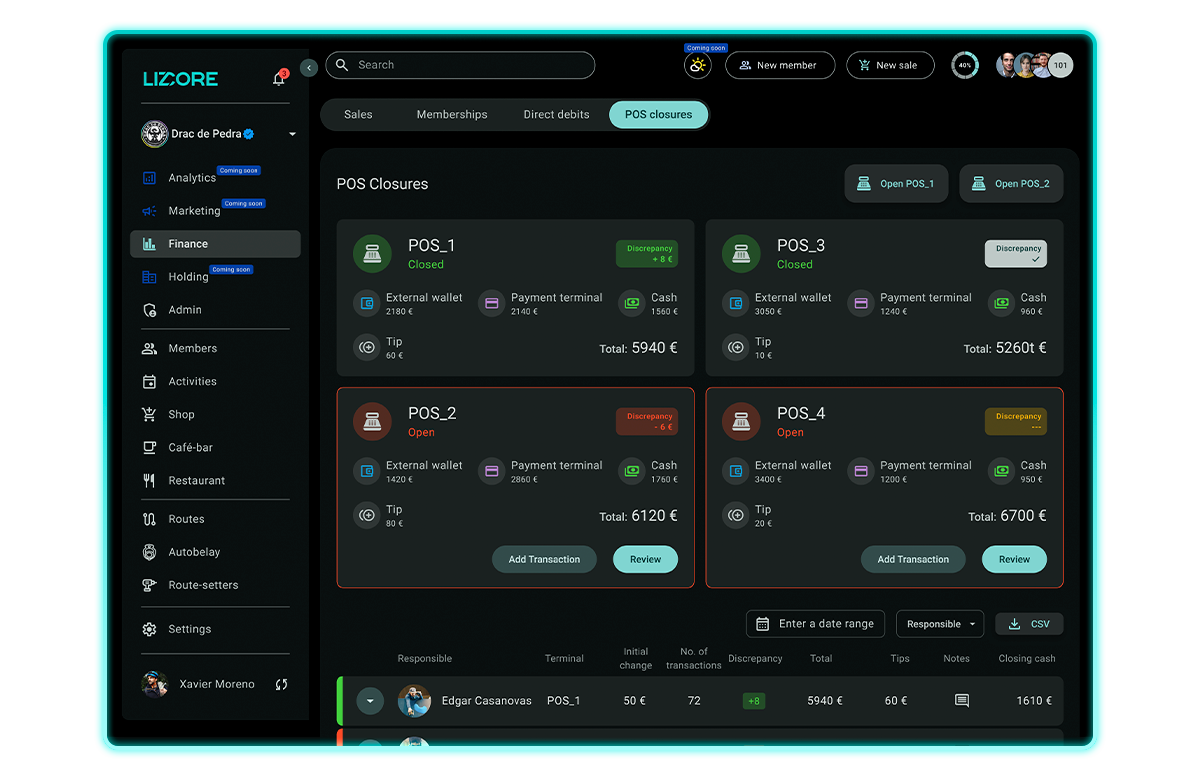1200x780 pixels.
Task: Click the Routes icon in the sidebar
Action: click(x=150, y=518)
